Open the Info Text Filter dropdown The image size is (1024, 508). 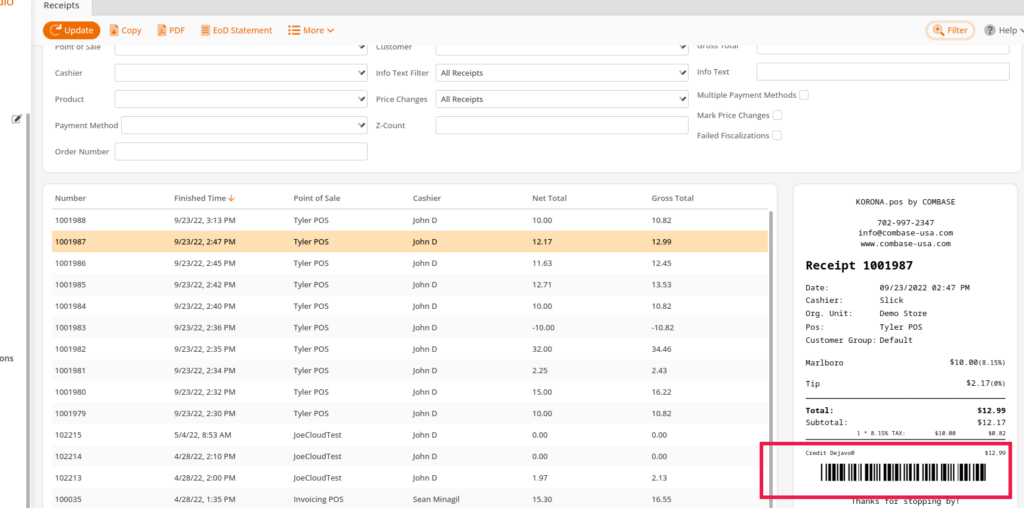coord(562,73)
